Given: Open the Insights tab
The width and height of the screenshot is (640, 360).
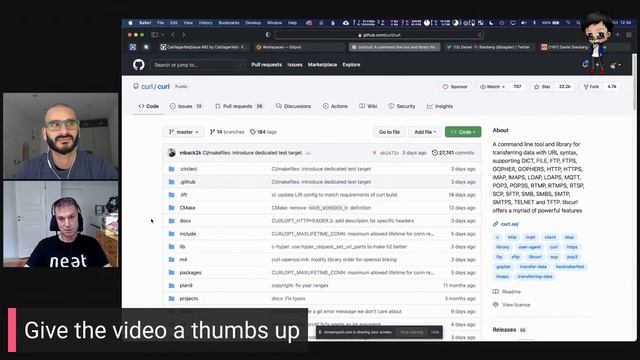Looking at the screenshot, I should point(440,106).
